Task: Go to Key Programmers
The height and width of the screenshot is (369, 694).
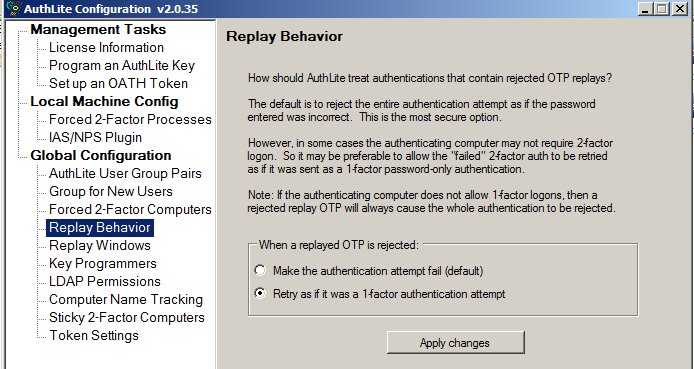Action: click(103, 263)
